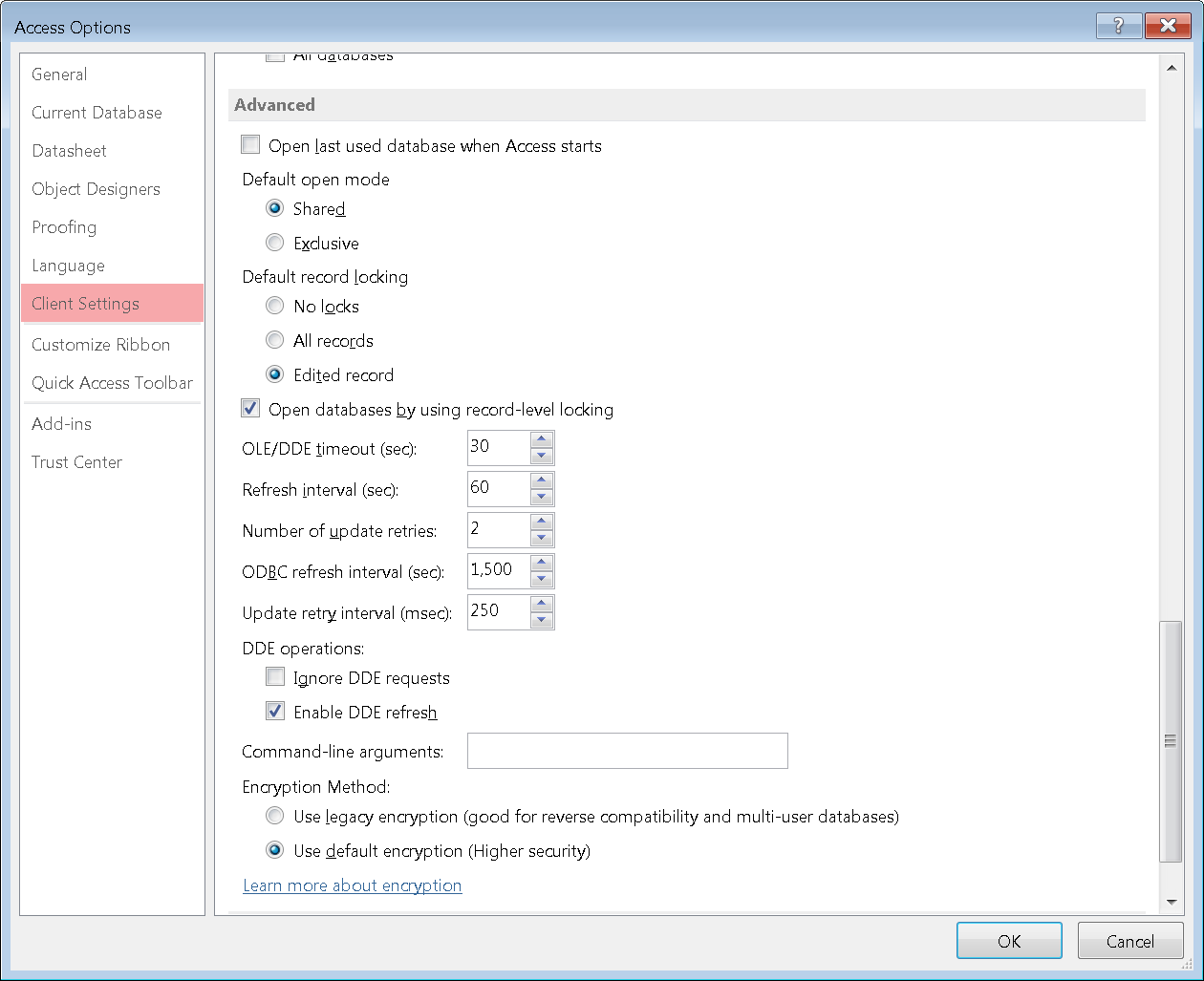The image size is (1204, 981).
Task: Open Learn more about encryption link
Action: click(352, 885)
